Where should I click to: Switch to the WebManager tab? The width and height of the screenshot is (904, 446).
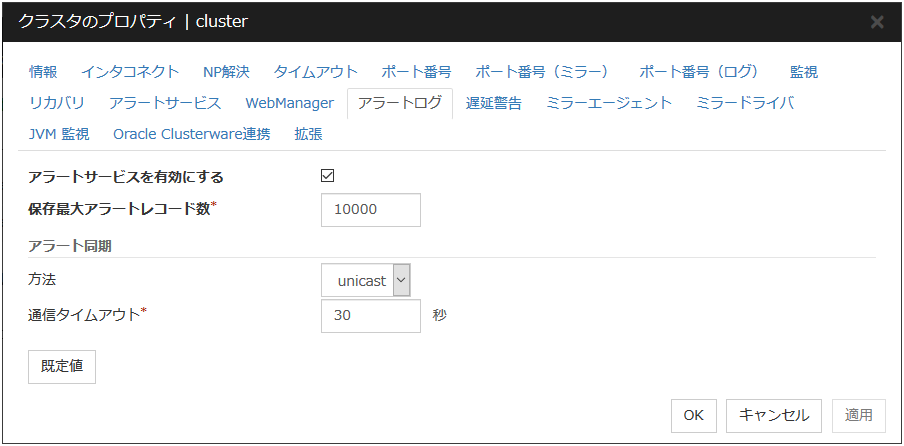point(289,103)
